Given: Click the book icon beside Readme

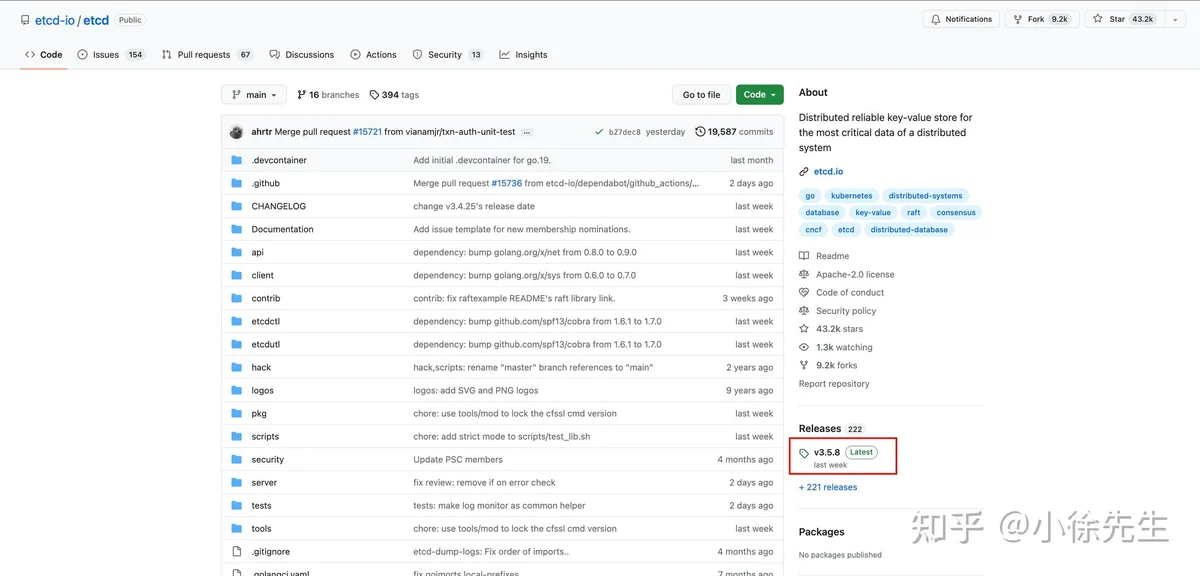Looking at the screenshot, I should pos(804,256).
